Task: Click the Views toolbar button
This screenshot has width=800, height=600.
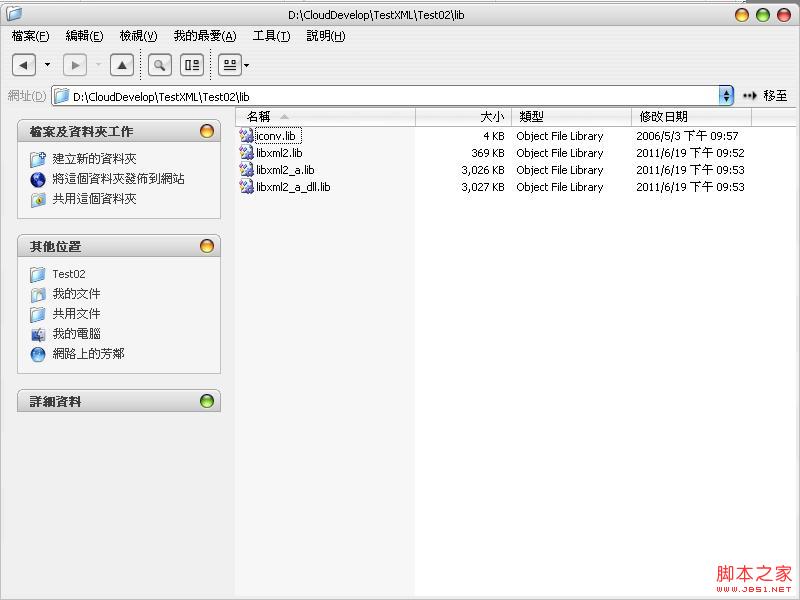Action: click(x=229, y=65)
